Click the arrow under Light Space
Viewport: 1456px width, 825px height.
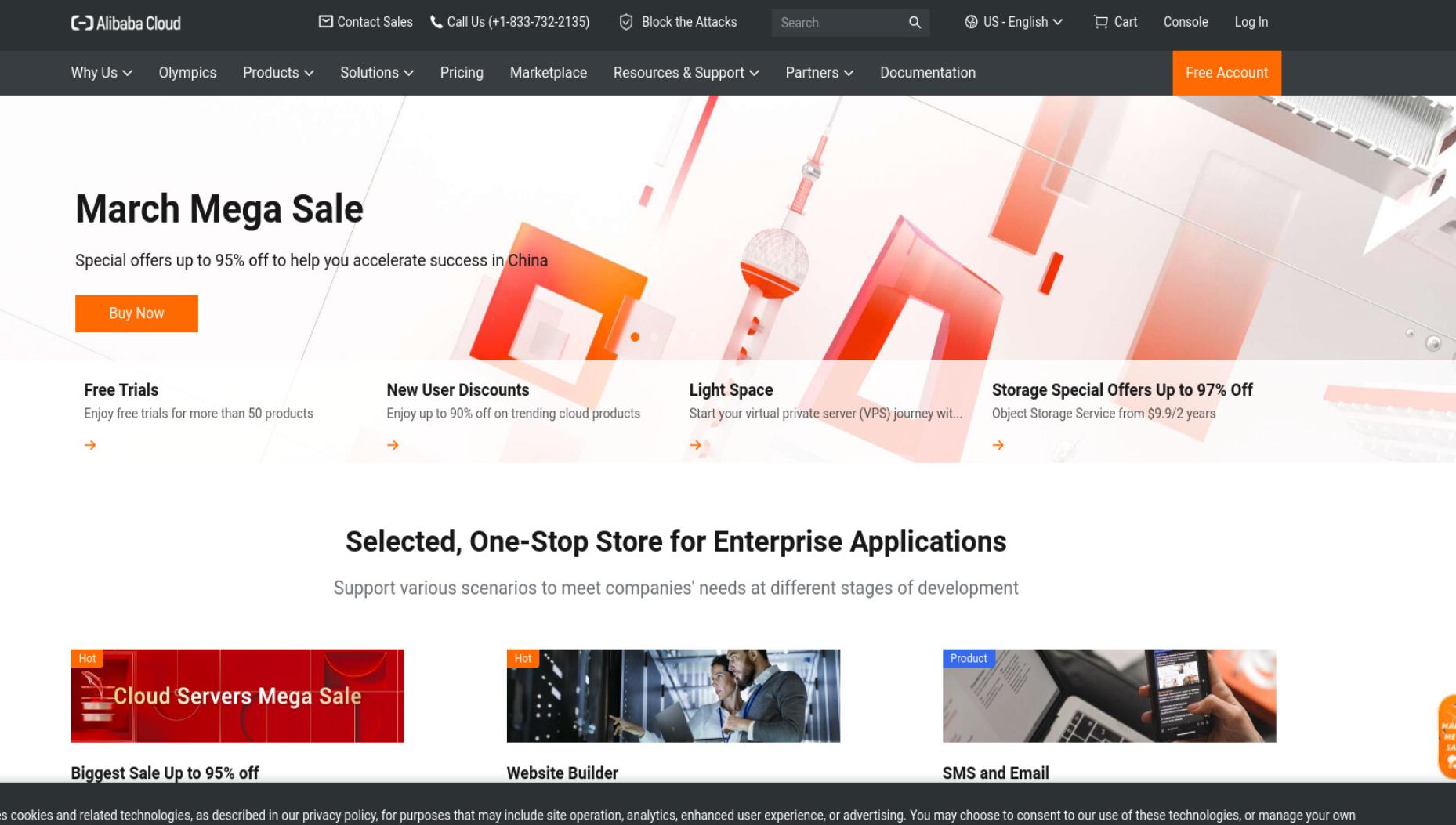(695, 445)
